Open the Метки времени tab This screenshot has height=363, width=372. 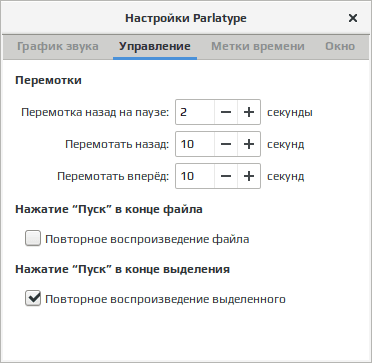tap(258, 46)
